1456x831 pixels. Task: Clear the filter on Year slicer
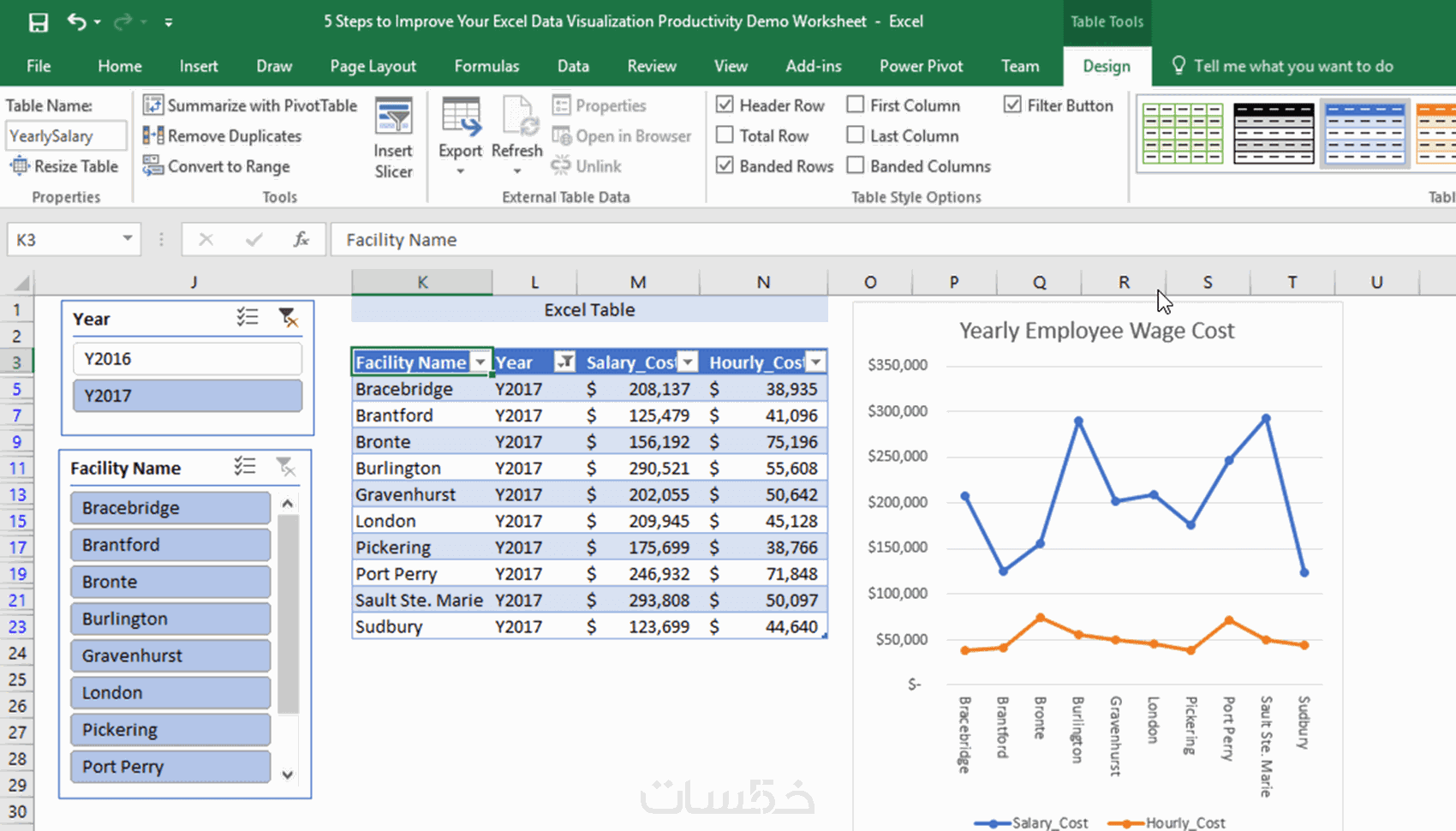pyautogui.click(x=289, y=318)
